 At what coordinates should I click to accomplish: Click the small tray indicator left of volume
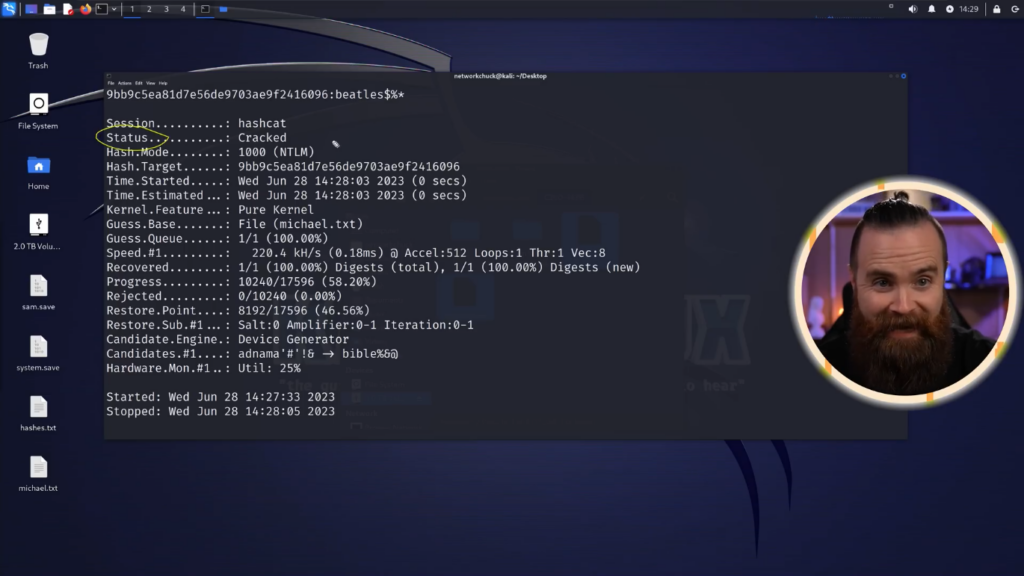(x=891, y=7)
